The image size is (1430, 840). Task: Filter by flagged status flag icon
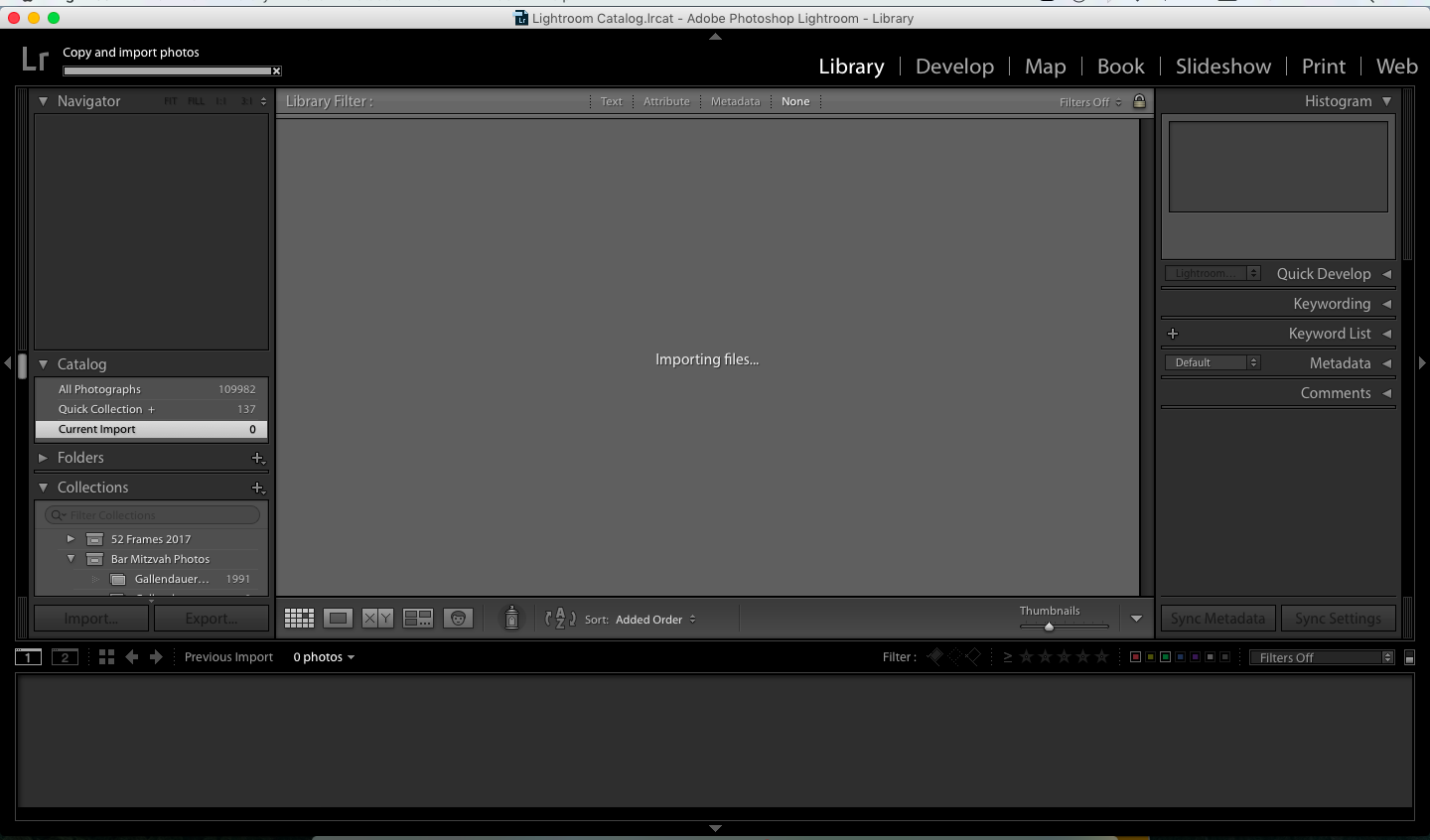(x=934, y=656)
